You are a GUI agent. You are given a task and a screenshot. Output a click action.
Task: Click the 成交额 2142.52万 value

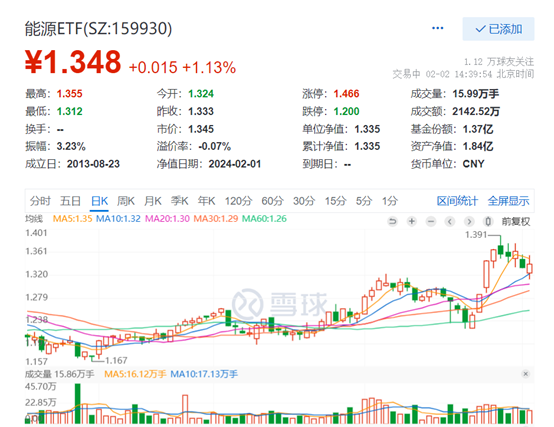[x=476, y=111]
